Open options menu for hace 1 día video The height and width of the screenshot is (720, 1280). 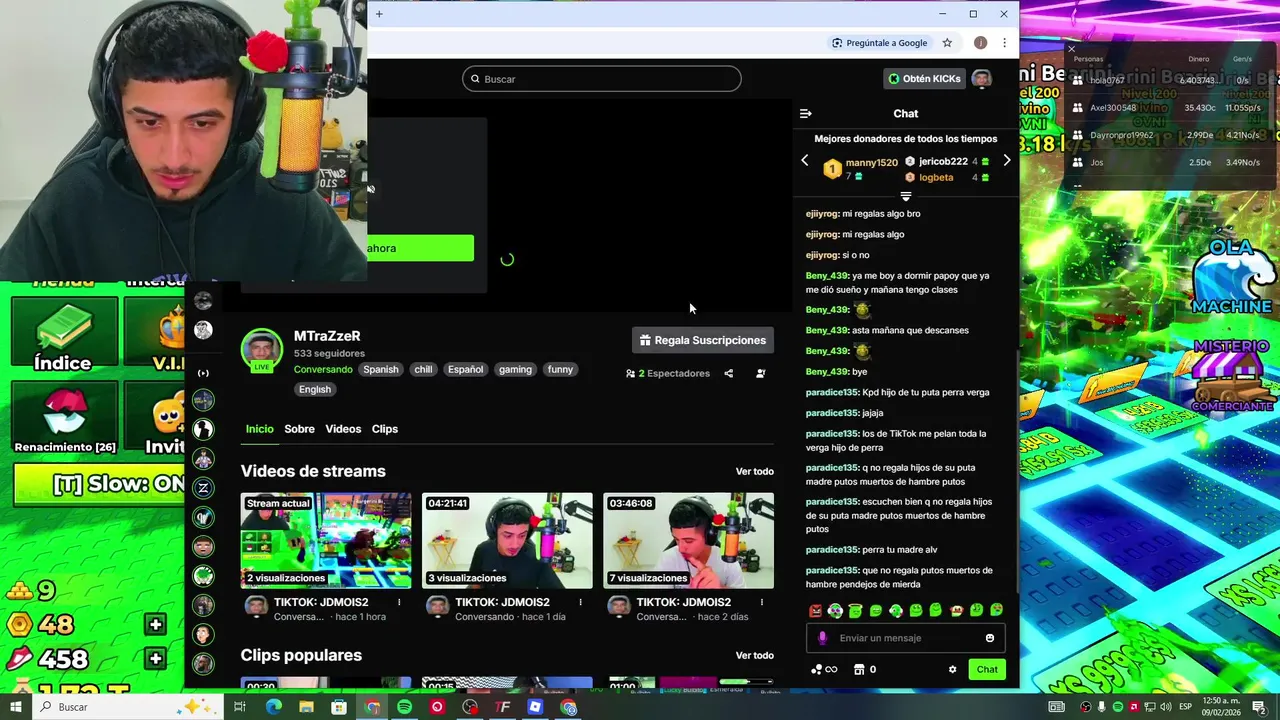580,602
